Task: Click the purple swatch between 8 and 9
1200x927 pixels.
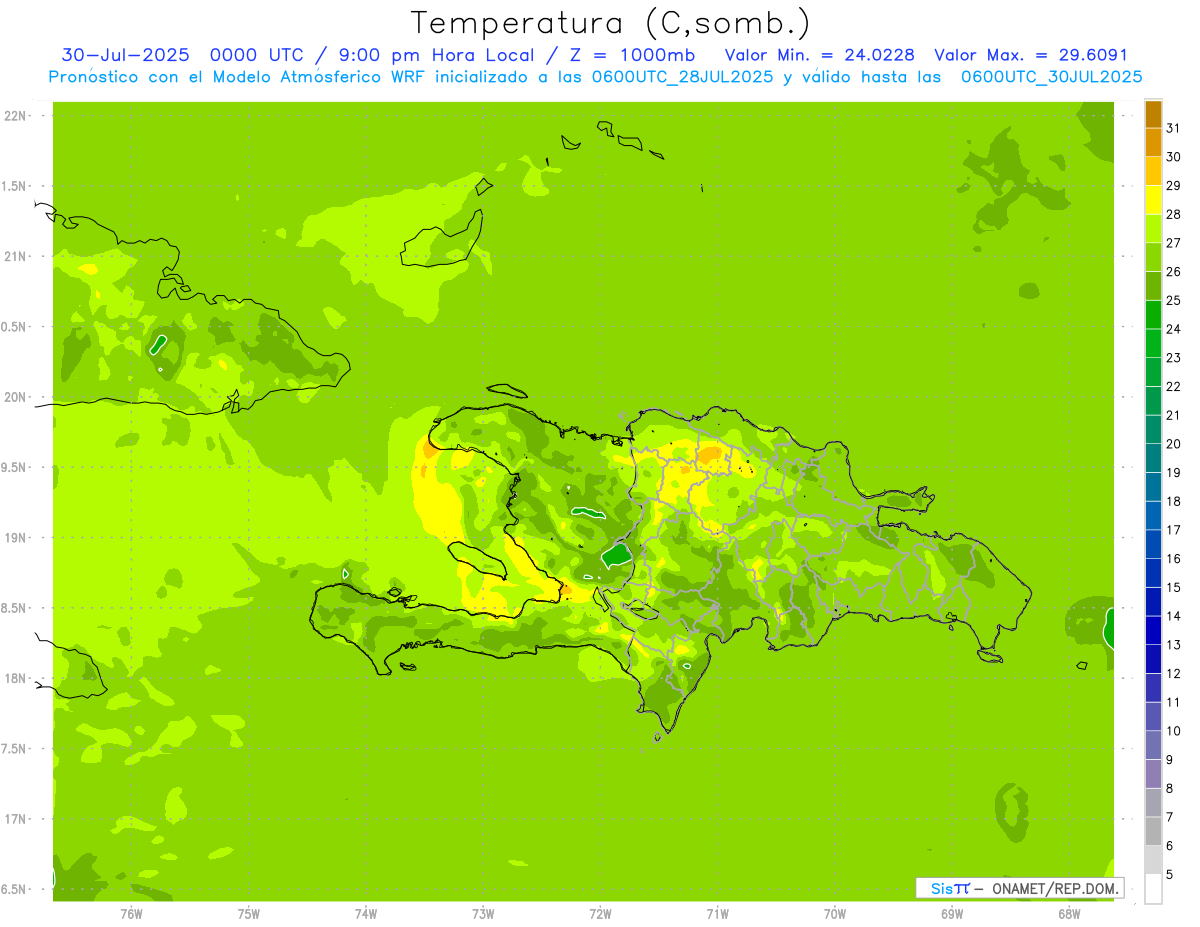Action: tap(1153, 774)
